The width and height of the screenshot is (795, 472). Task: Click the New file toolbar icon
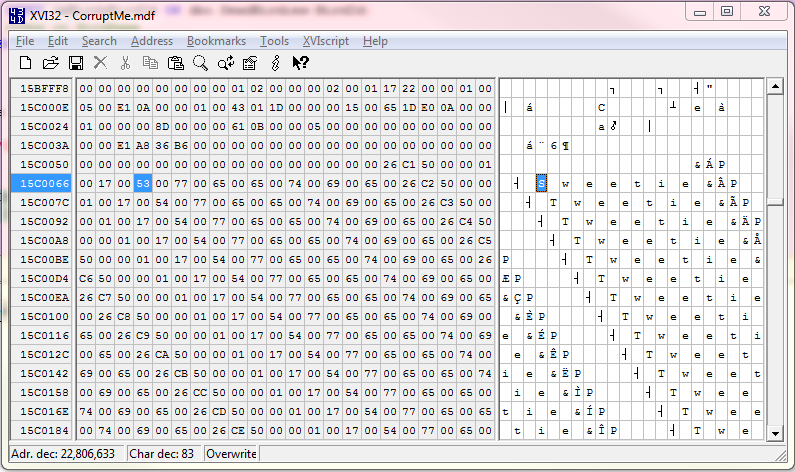pyautogui.click(x=26, y=63)
